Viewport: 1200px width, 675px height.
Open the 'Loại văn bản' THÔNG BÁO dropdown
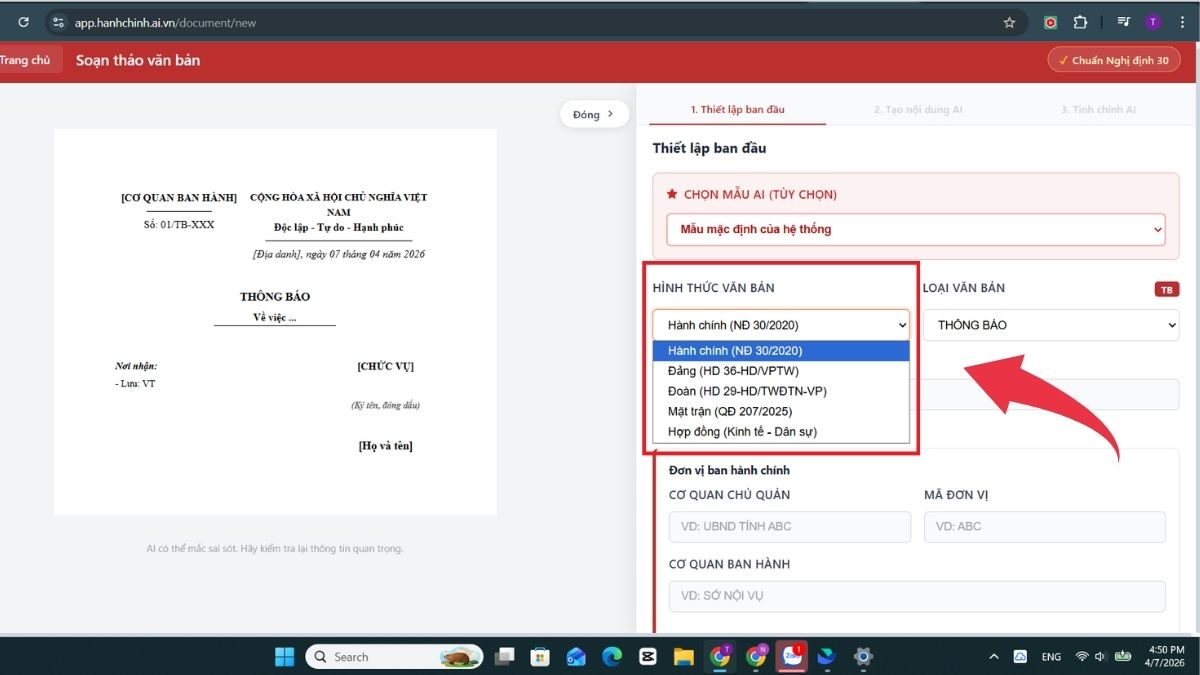tap(1050, 325)
